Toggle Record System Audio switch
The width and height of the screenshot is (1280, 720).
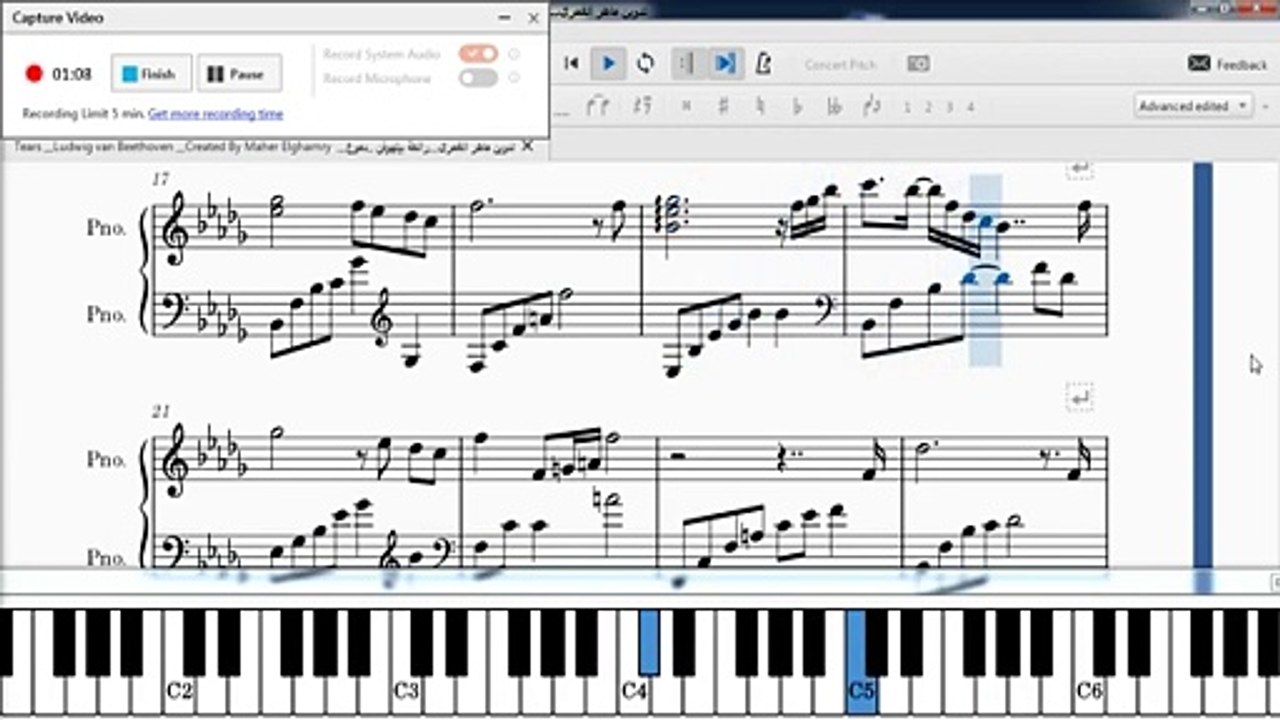478,53
